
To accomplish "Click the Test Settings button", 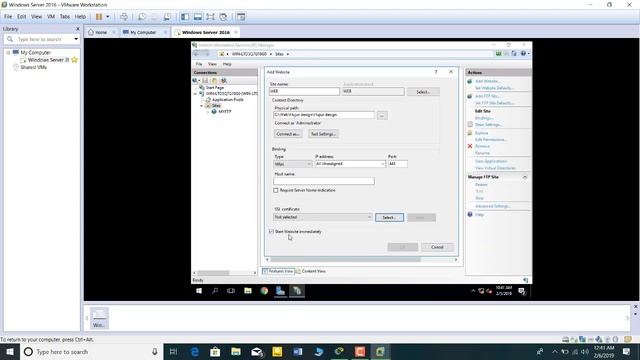I will (323, 134).
